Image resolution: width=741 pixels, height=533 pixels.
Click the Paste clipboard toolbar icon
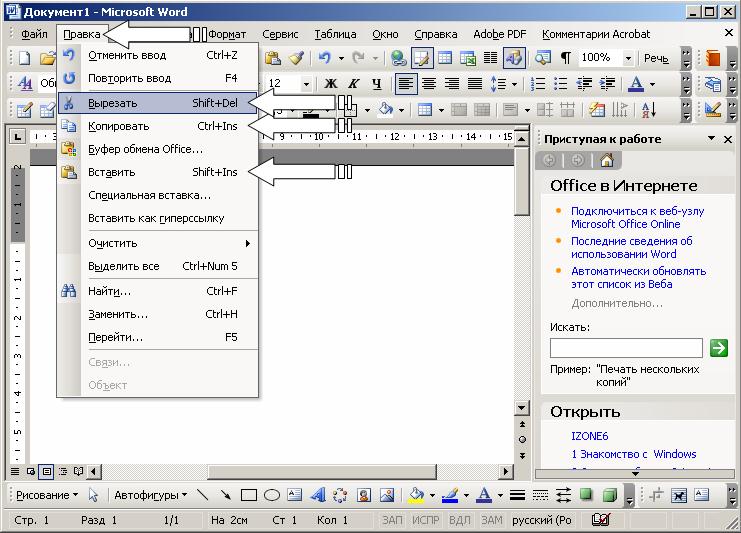click(x=273, y=58)
